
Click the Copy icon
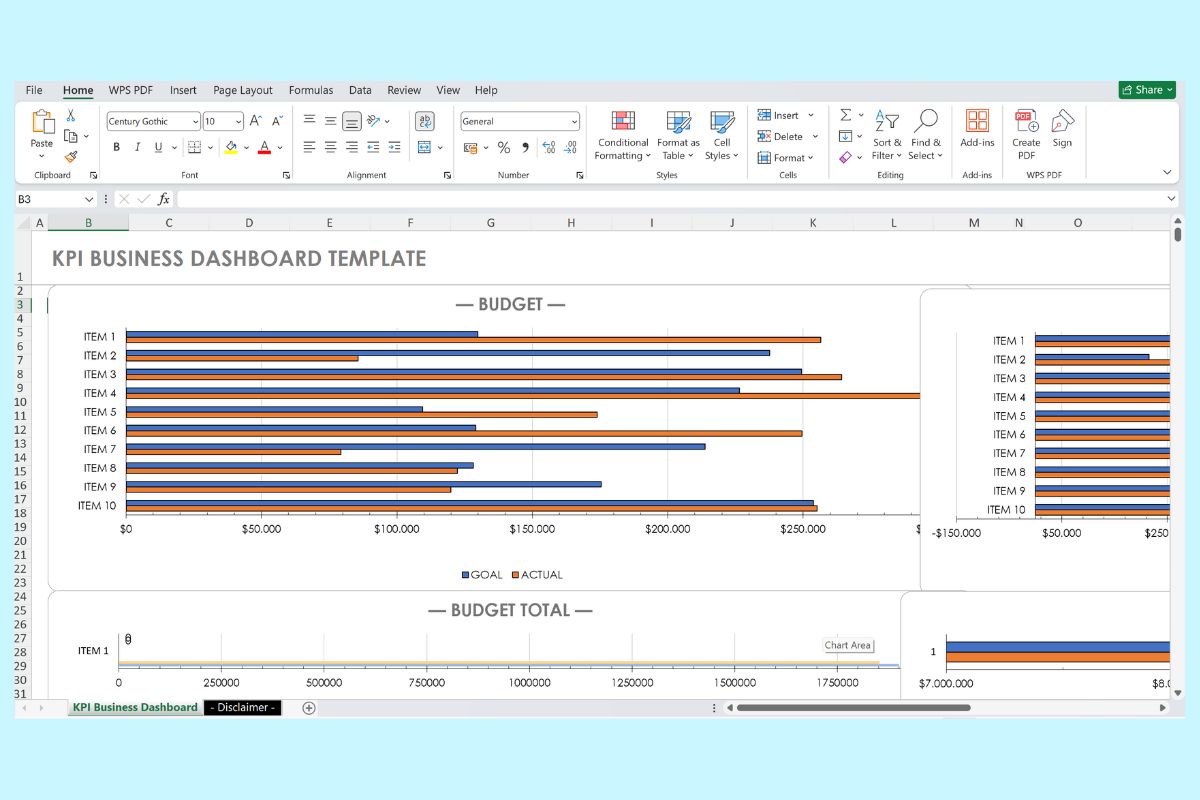tap(71, 136)
